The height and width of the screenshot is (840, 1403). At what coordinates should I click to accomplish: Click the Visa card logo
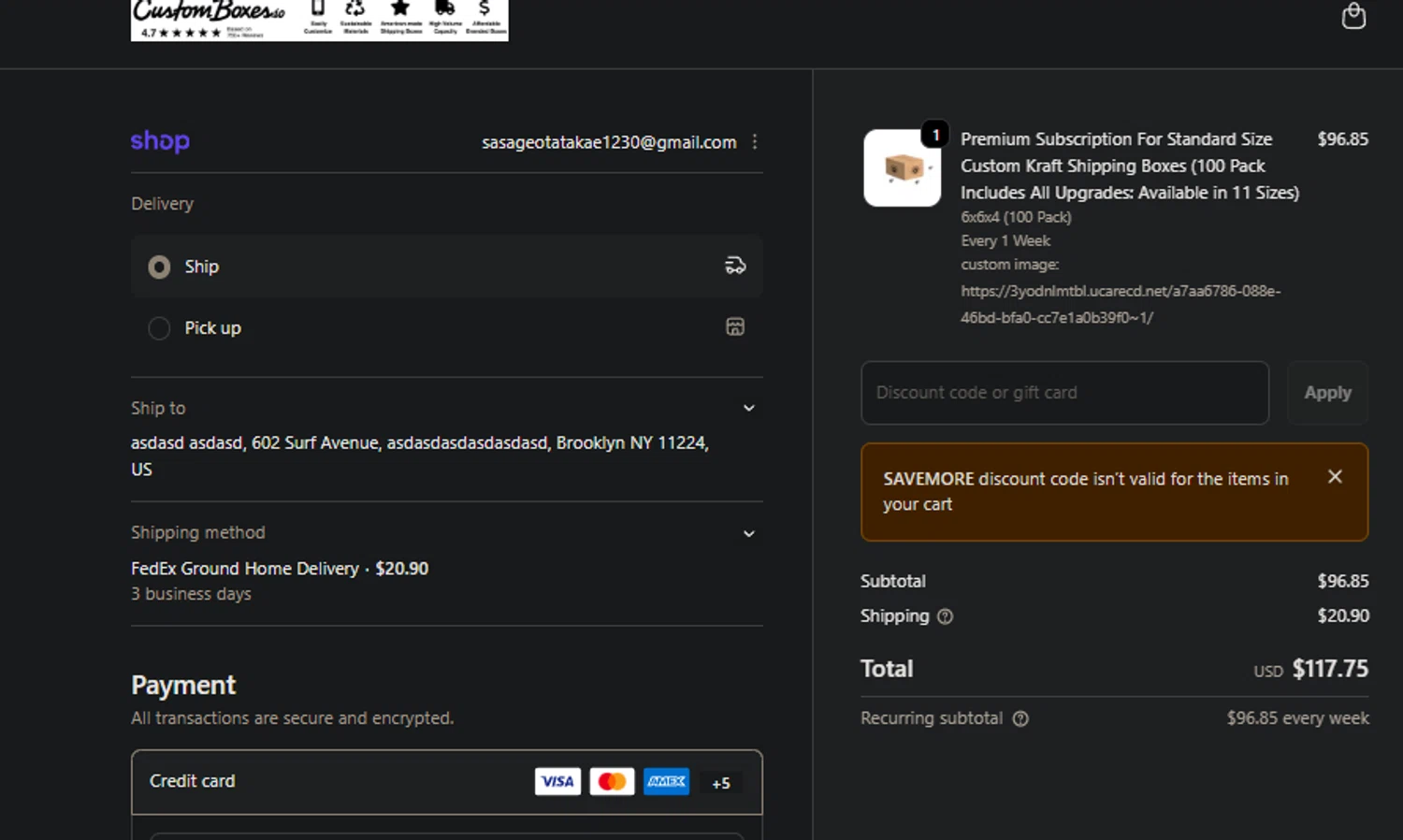point(557,782)
